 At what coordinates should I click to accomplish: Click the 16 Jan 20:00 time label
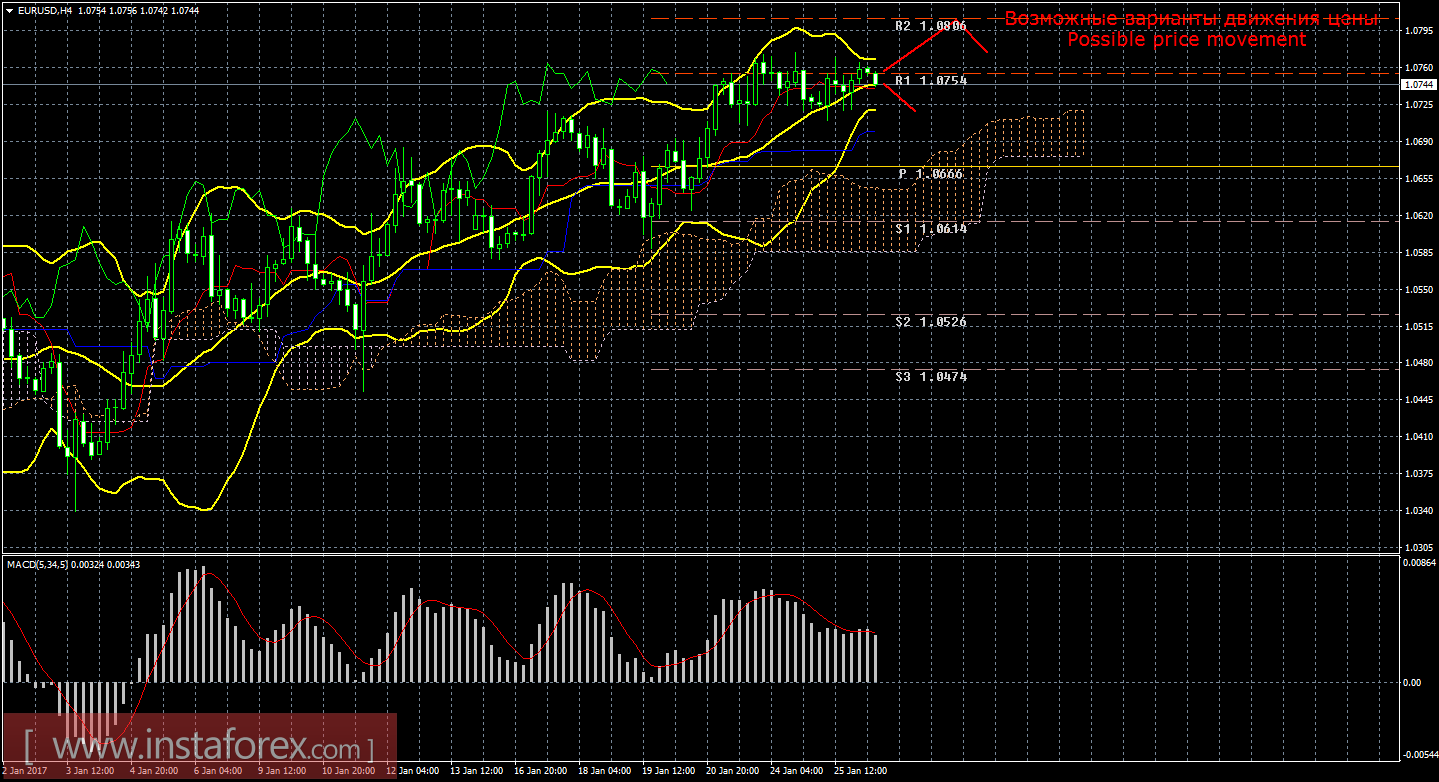(540, 771)
